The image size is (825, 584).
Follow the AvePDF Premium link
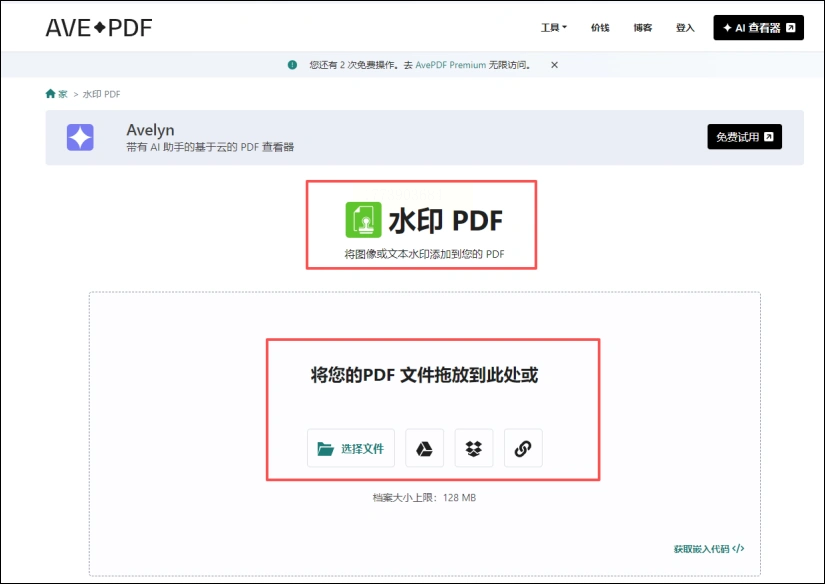(450, 65)
